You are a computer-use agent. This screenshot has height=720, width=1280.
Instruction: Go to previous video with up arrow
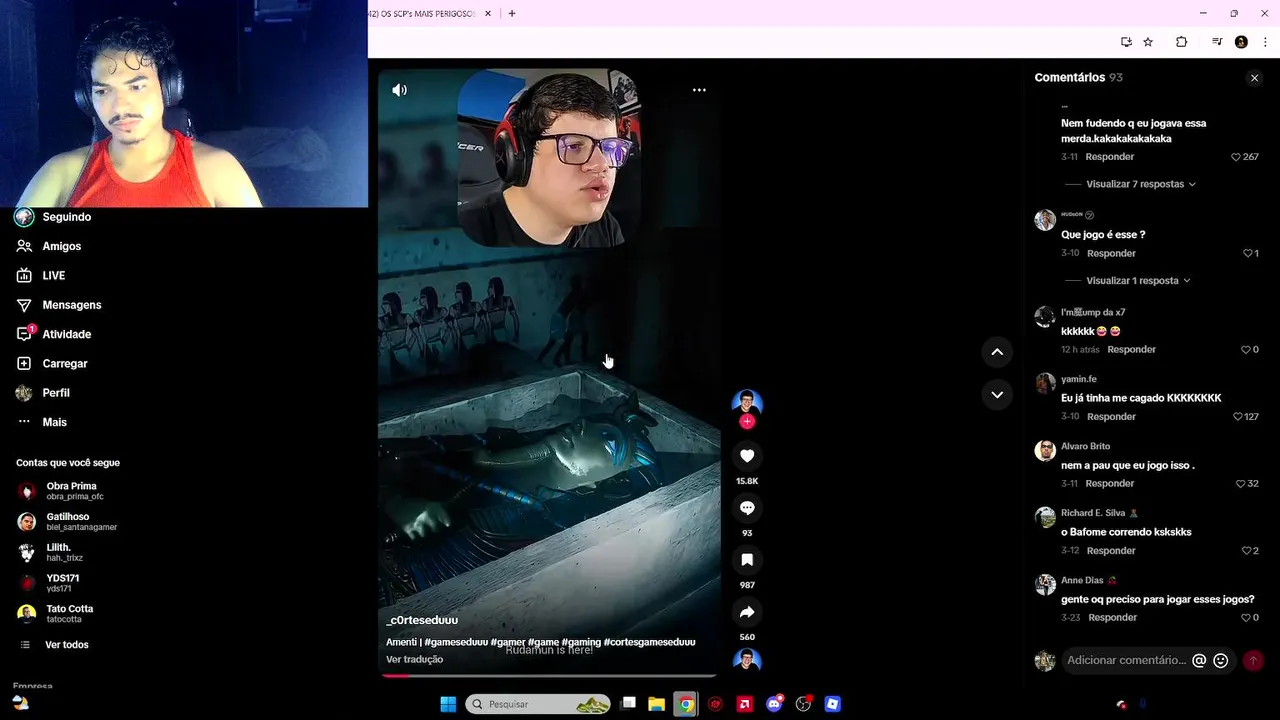(x=997, y=352)
